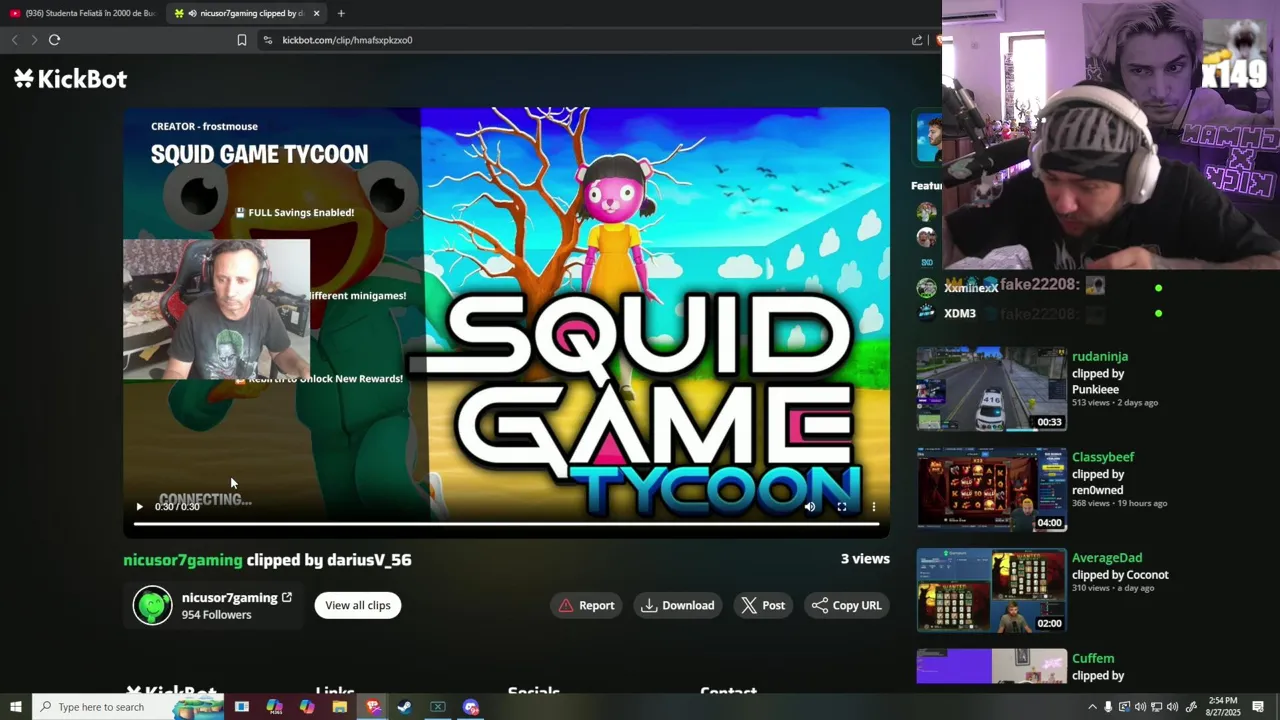Open the external link icon beside nicusor7gaming

pos(287,597)
